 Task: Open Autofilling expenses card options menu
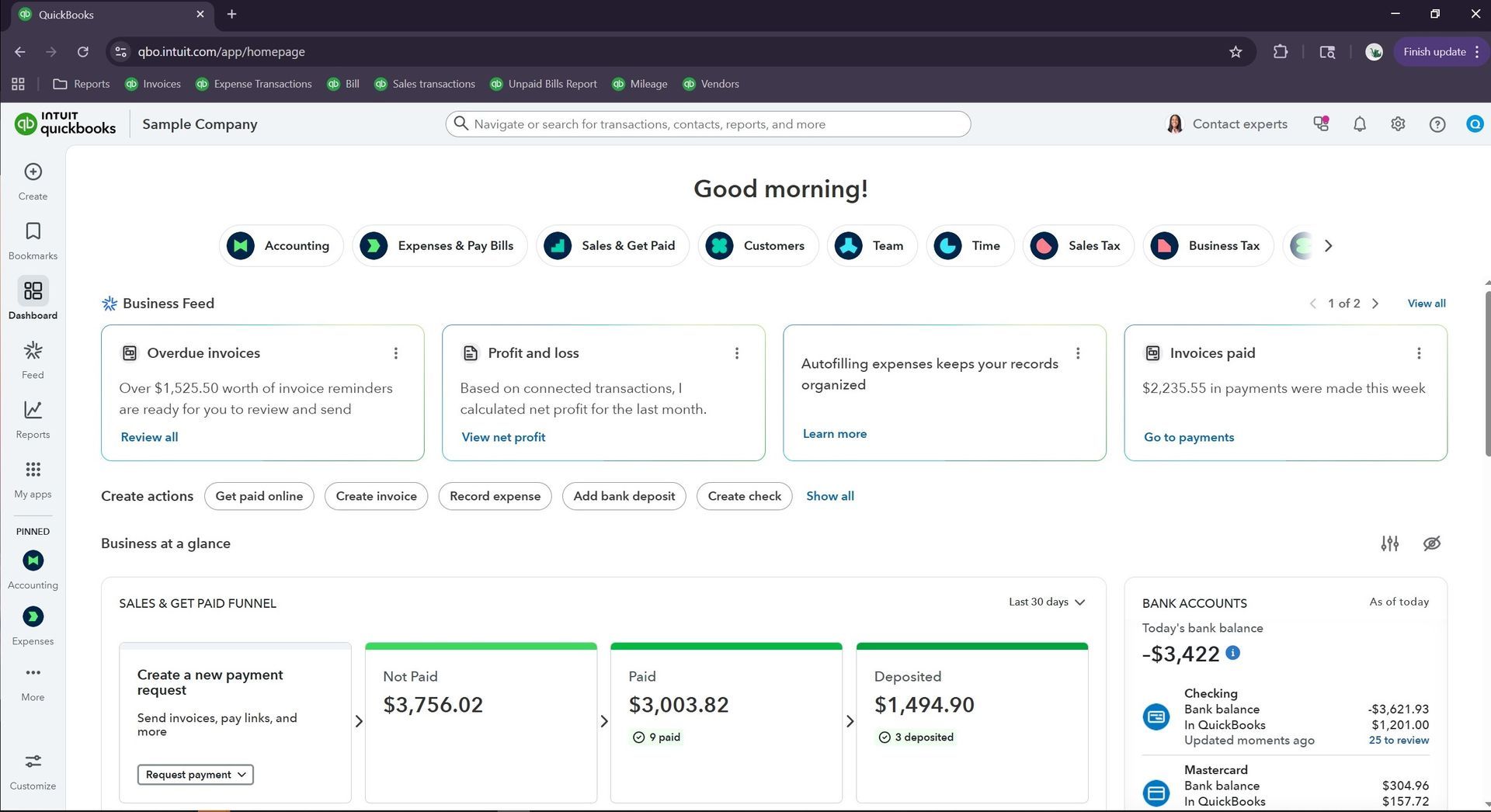pos(1078,353)
